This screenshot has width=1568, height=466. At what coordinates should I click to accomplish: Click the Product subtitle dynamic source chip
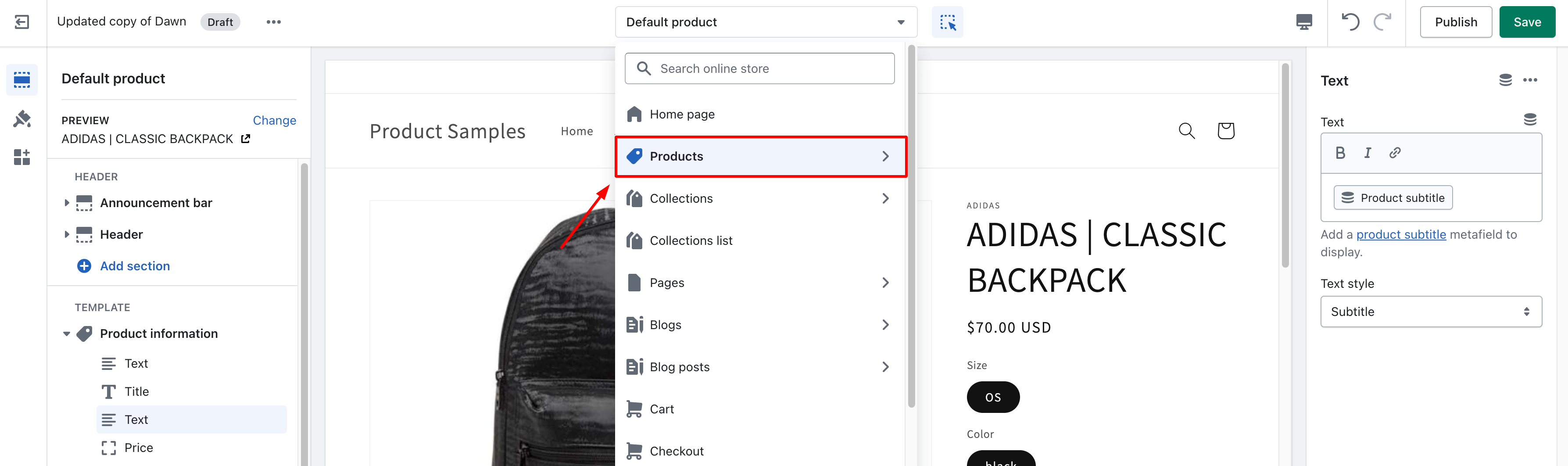point(1393,198)
